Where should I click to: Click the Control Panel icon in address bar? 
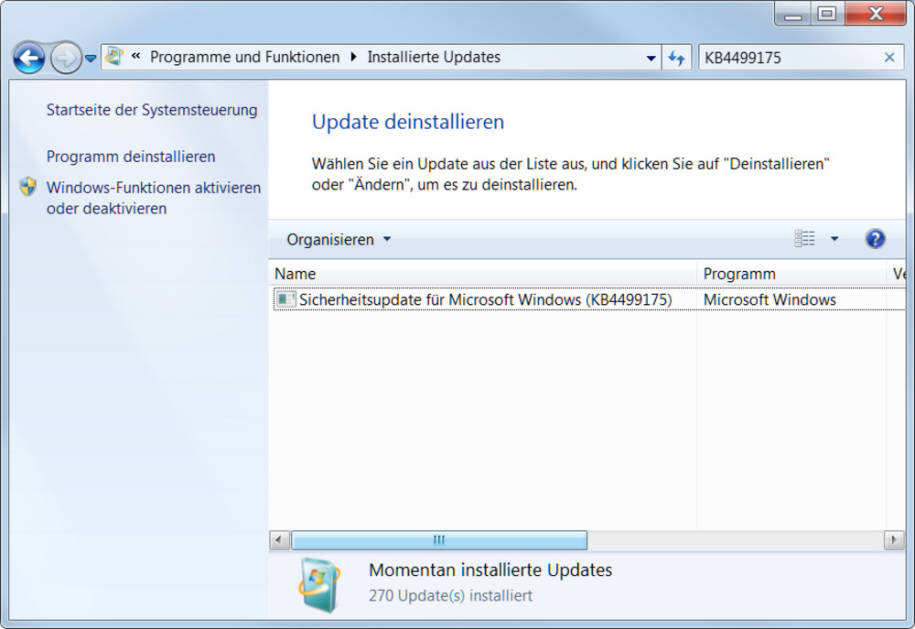(114, 57)
